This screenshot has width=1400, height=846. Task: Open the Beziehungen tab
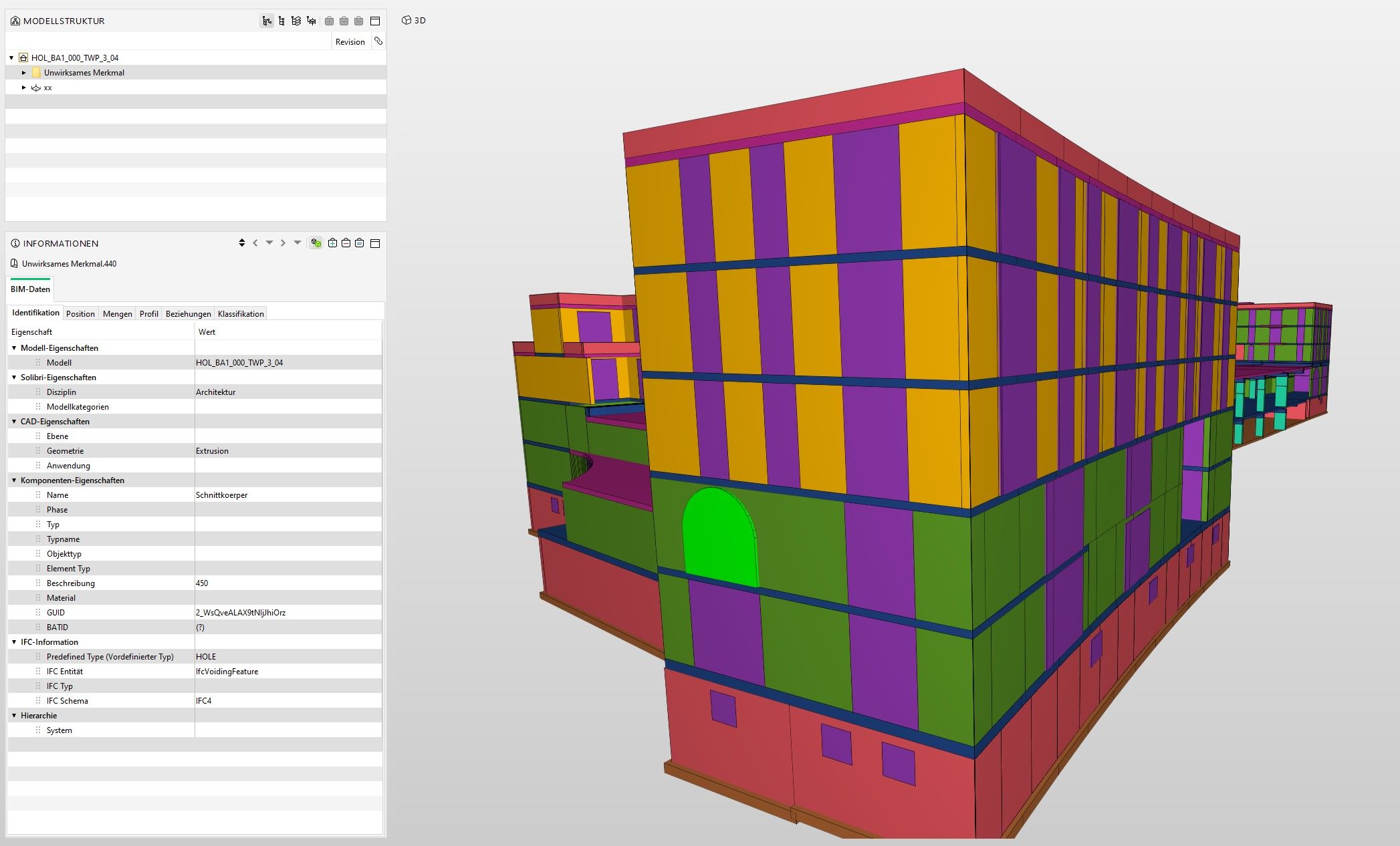click(x=189, y=313)
